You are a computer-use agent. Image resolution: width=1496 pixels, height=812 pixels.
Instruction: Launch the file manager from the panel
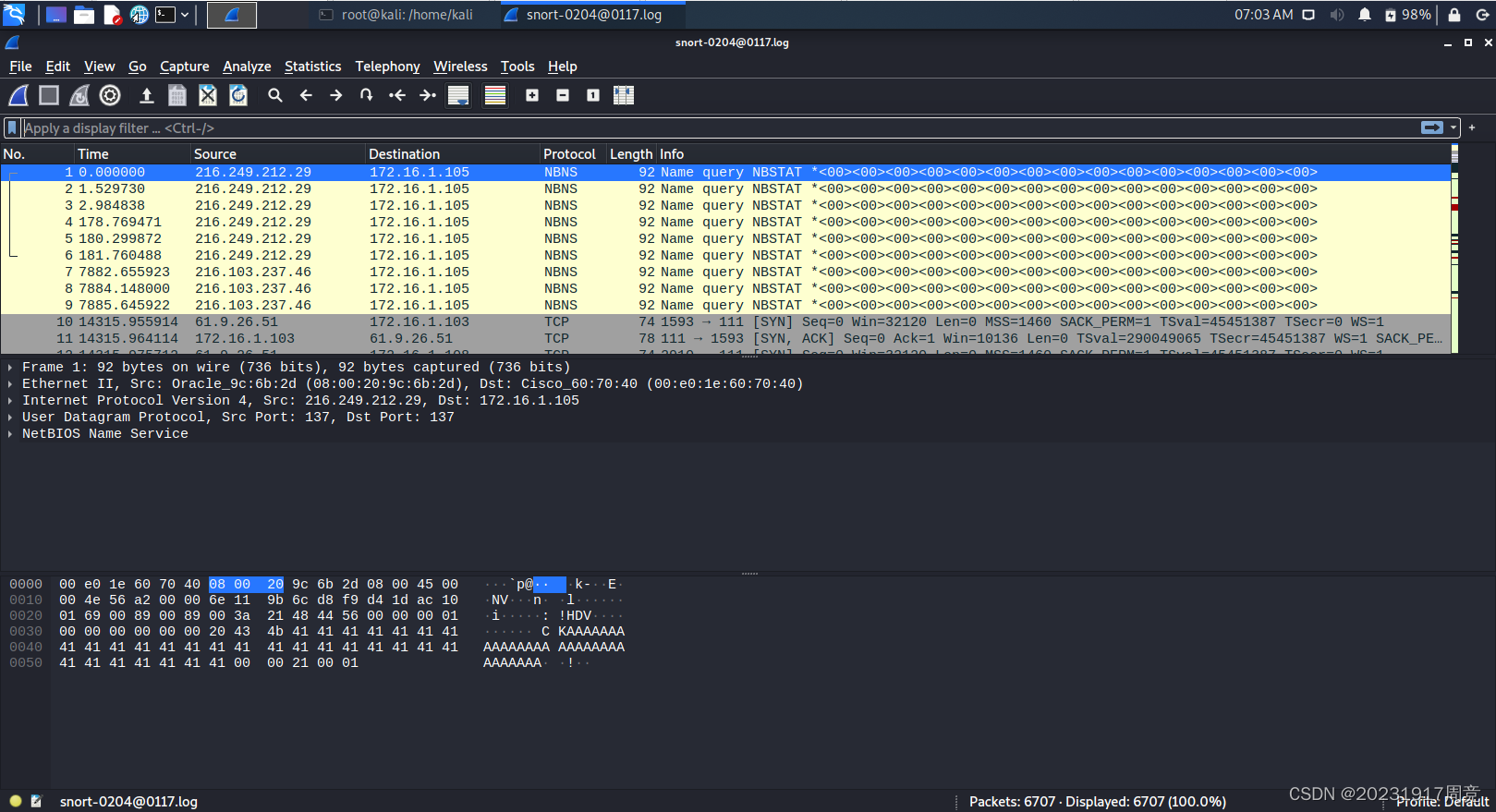(84, 15)
